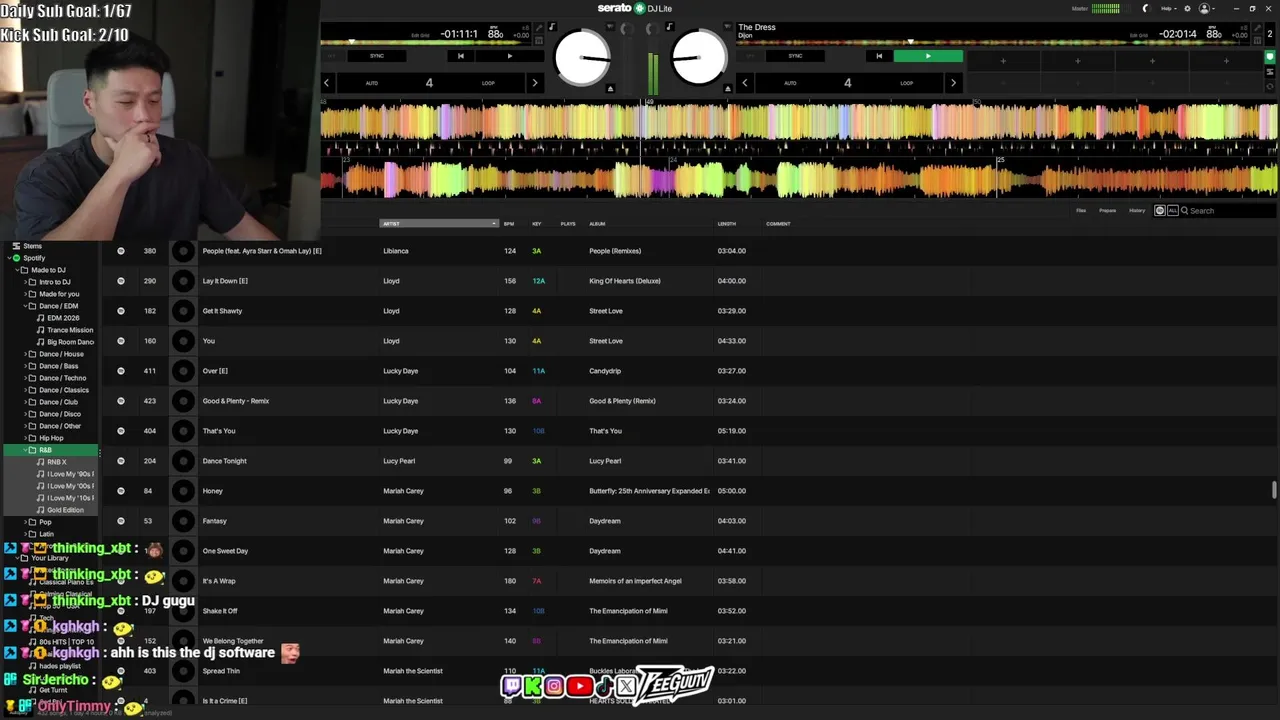
Task: Play the right deck with the green button
Action: pos(928,56)
